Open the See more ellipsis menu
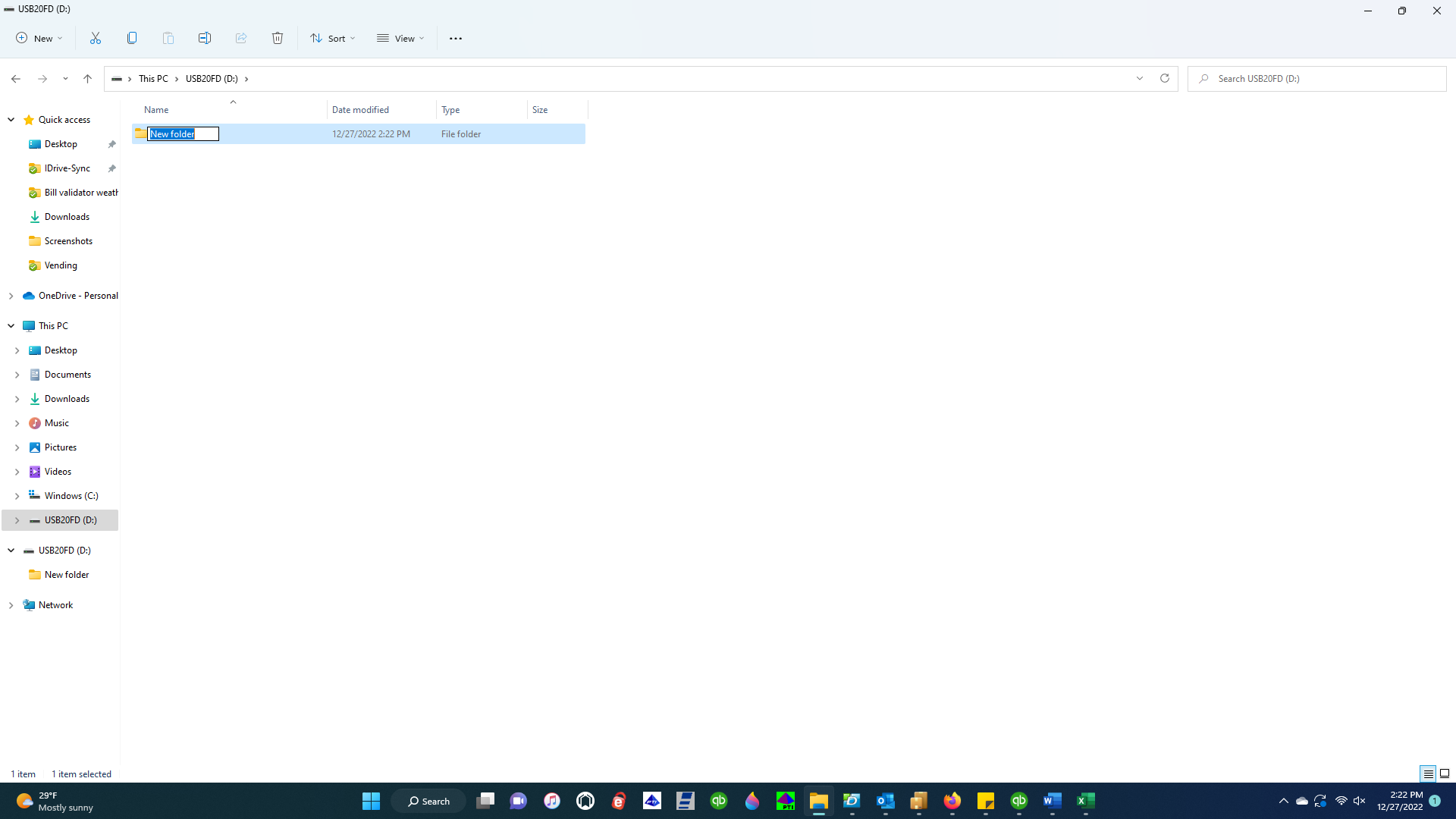 [456, 38]
